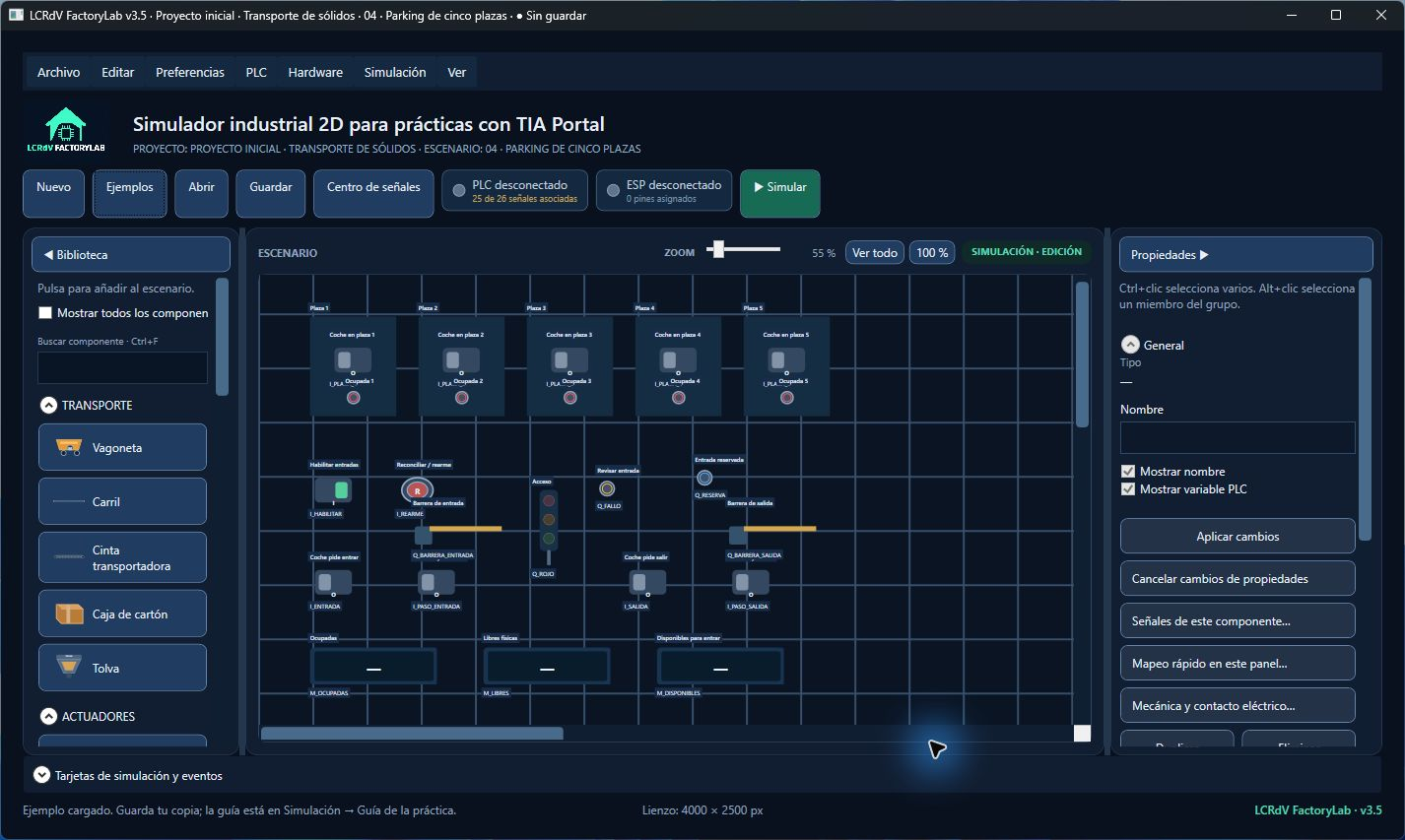
Task: Open the Simulación menu
Action: (395, 72)
